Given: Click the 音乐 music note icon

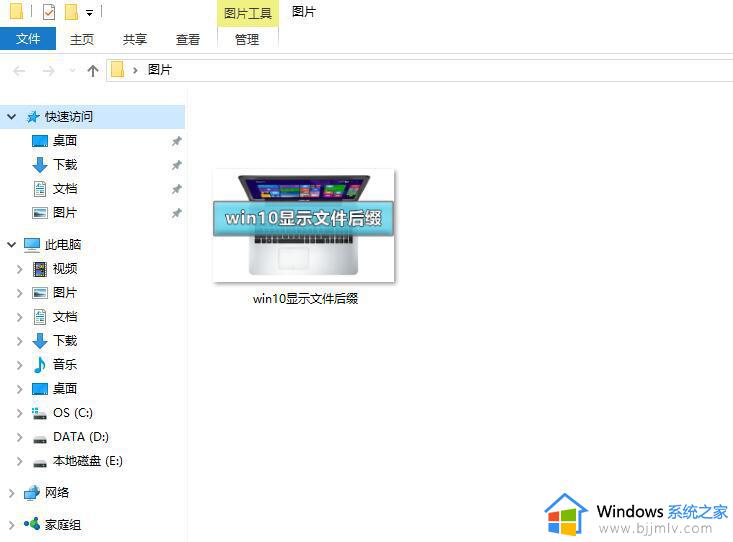Looking at the screenshot, I should [x=40, y=365].
